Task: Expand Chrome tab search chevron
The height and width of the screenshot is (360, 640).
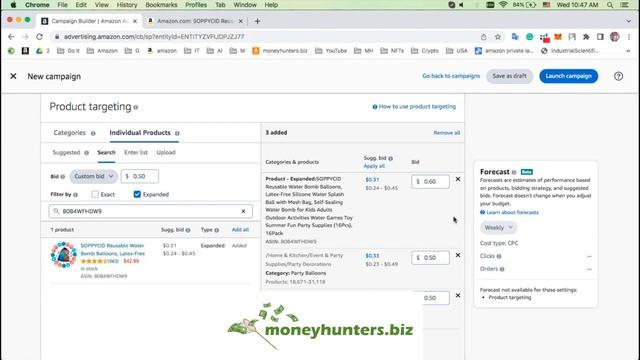Action: point(629,21)
